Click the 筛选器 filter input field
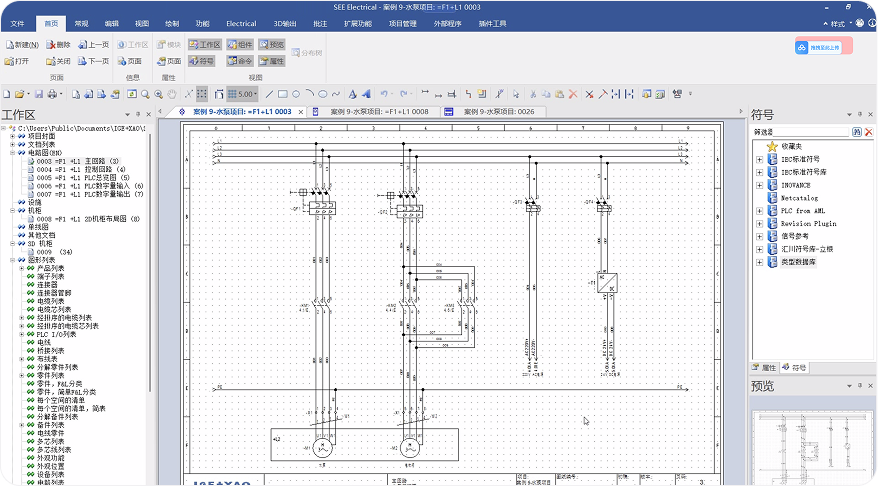The width and height of the screenshot is (878, 486). [x=812, y=132]
